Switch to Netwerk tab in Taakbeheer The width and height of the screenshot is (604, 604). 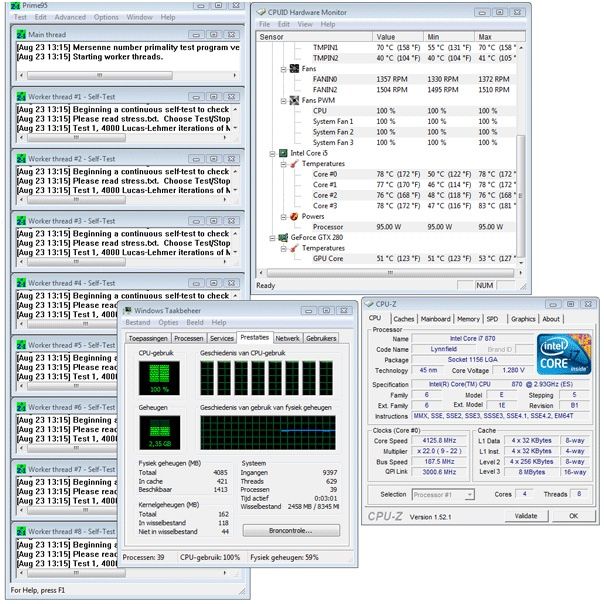click(x=287, y=338)
